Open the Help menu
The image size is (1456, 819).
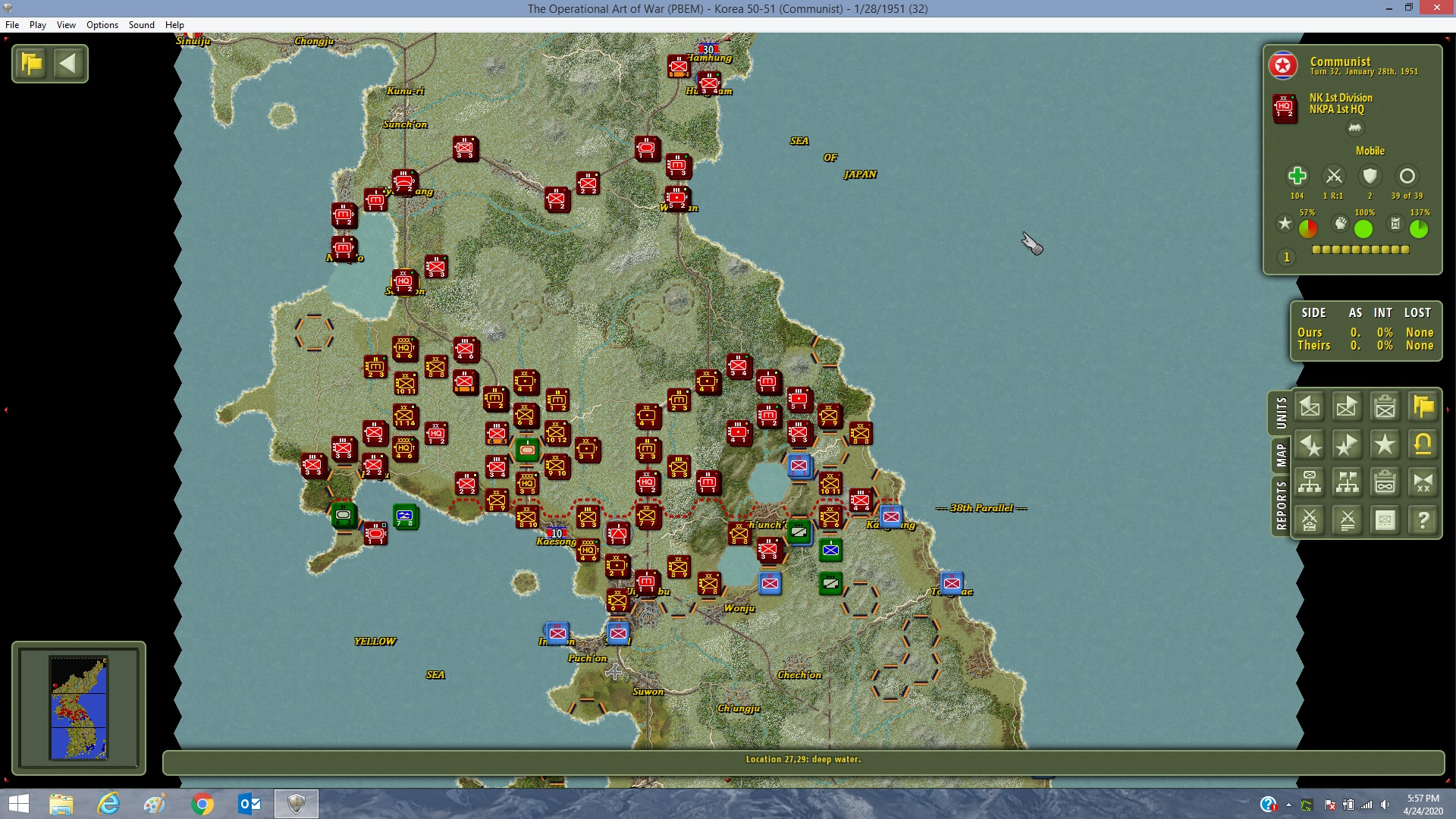coord(174,25)
